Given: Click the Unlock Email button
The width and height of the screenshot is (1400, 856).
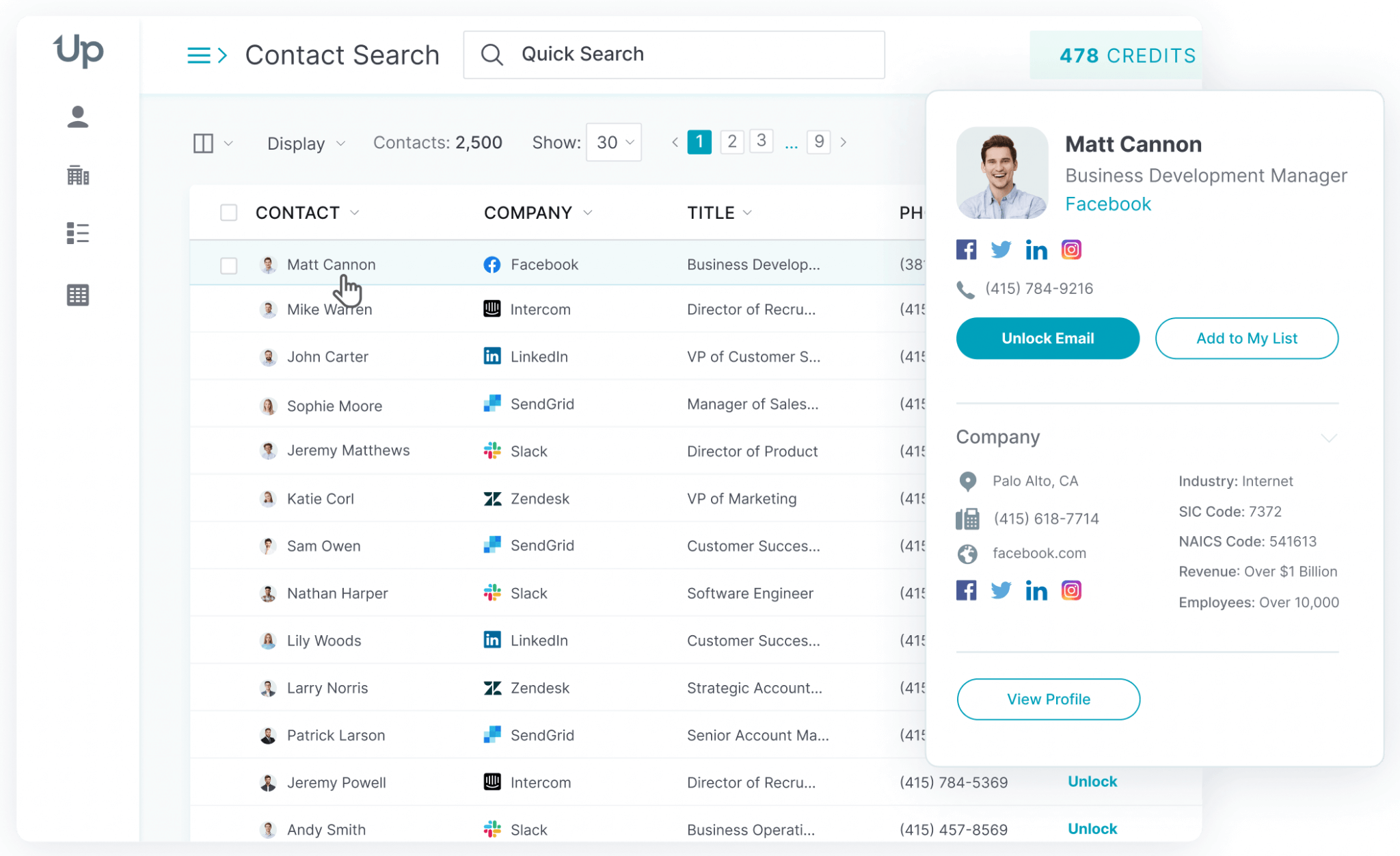Looking at the screenshot, I should click(1048, 338).
